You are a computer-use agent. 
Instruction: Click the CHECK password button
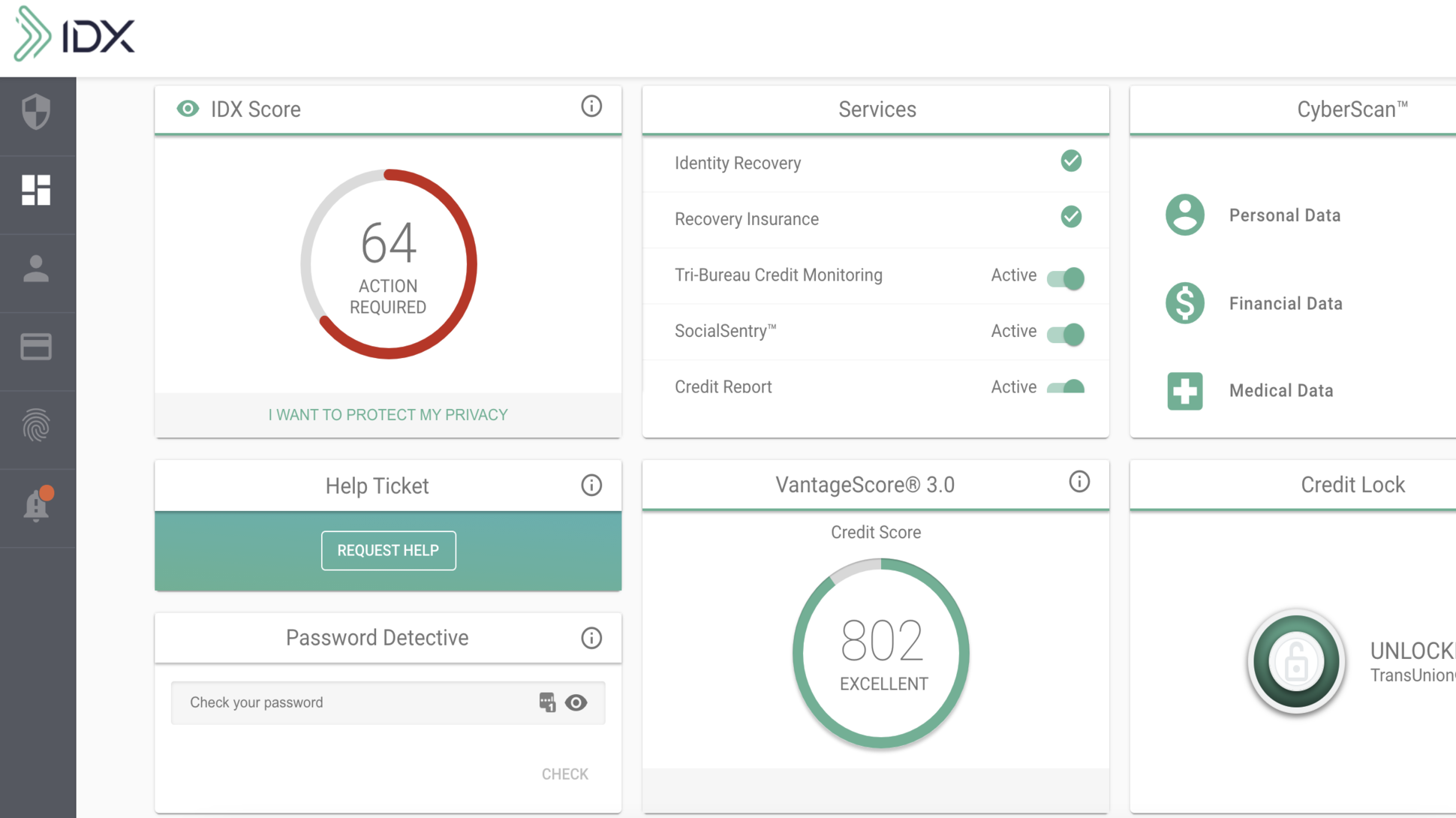(565, 774)
